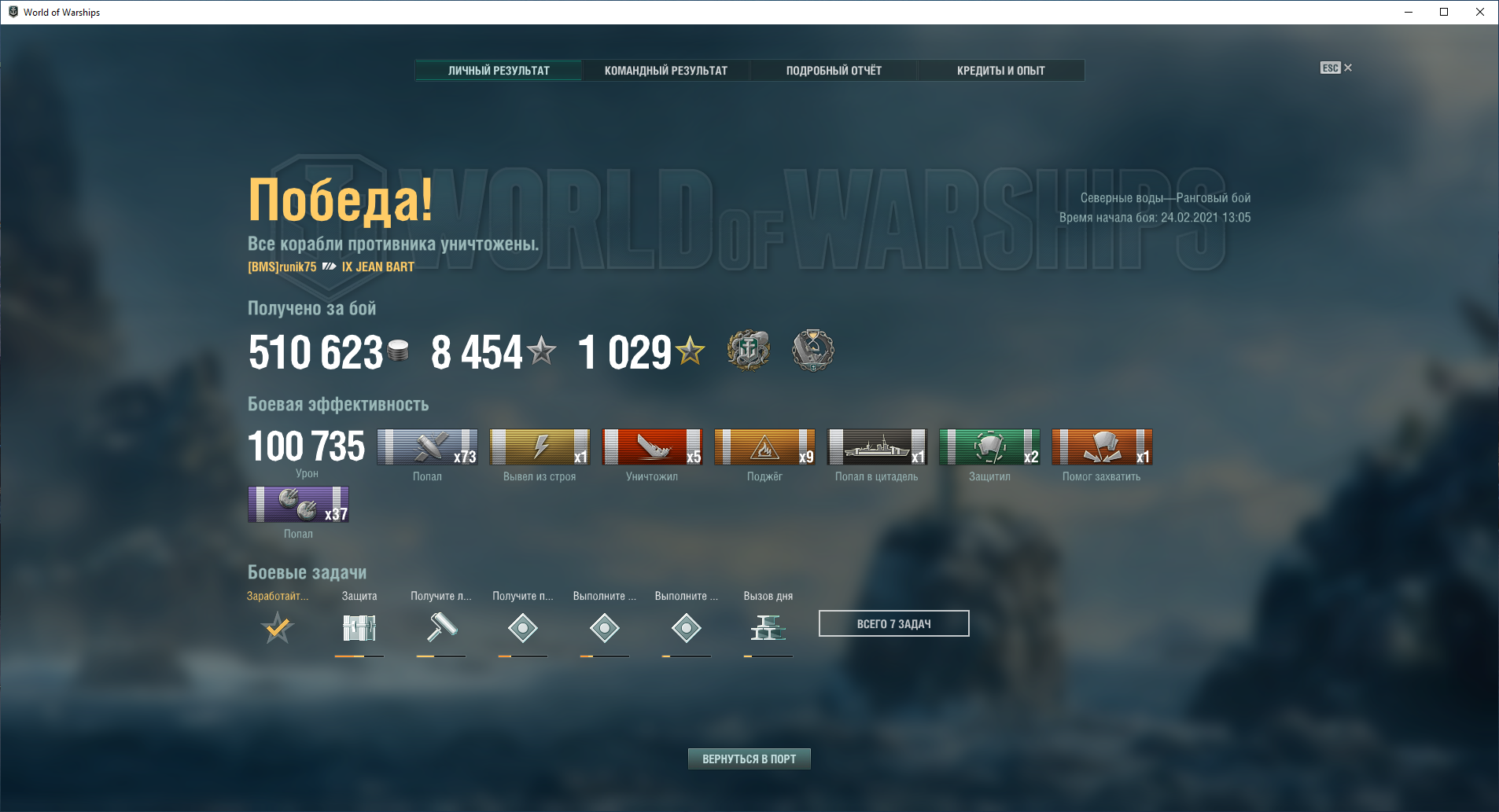
Task: Open the Командный результат tab
Action: (x=665, y=71)
